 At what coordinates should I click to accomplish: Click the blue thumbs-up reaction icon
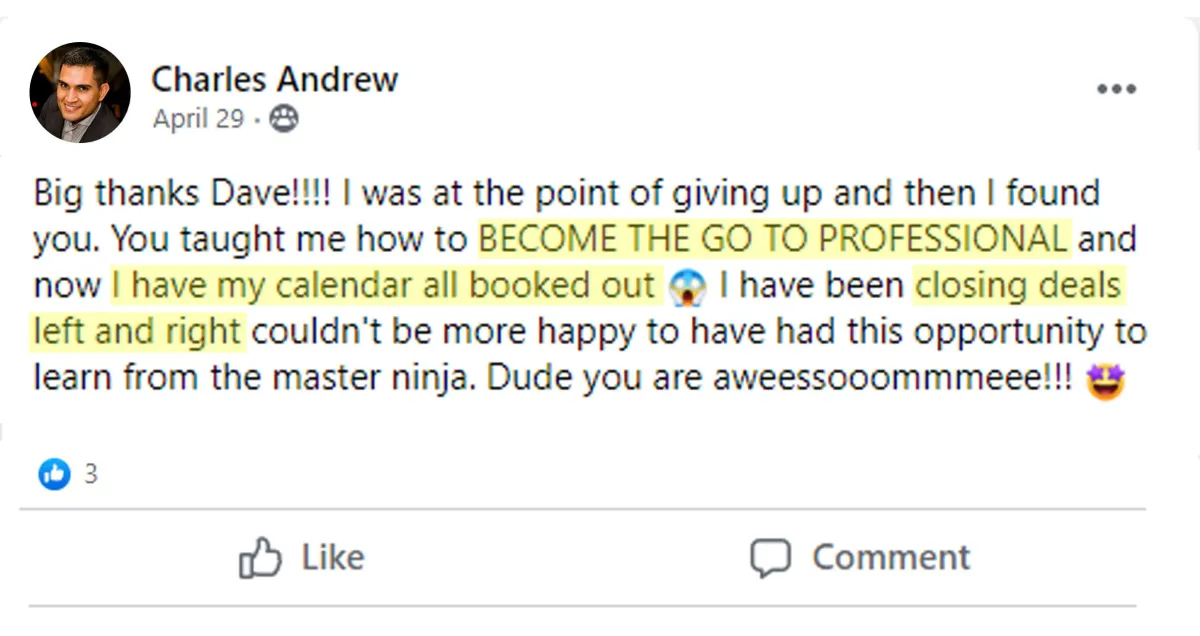[x=55, y=474]
